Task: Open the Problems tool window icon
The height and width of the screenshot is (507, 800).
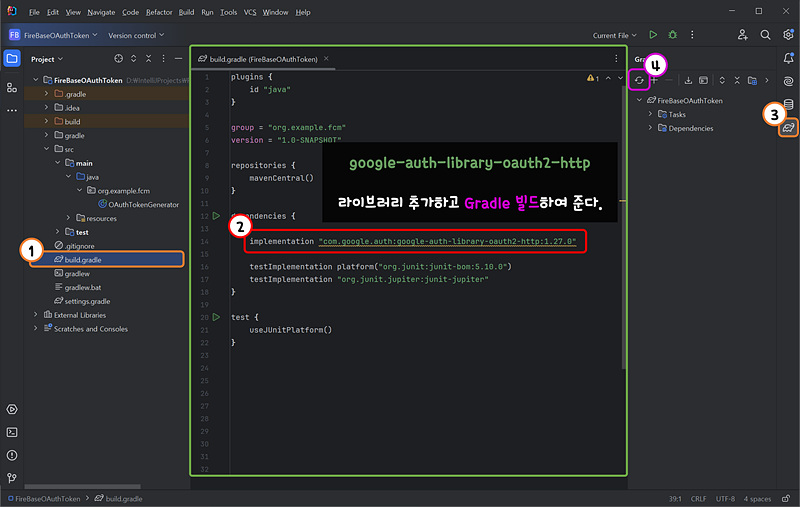Action: tap(12, 455)
